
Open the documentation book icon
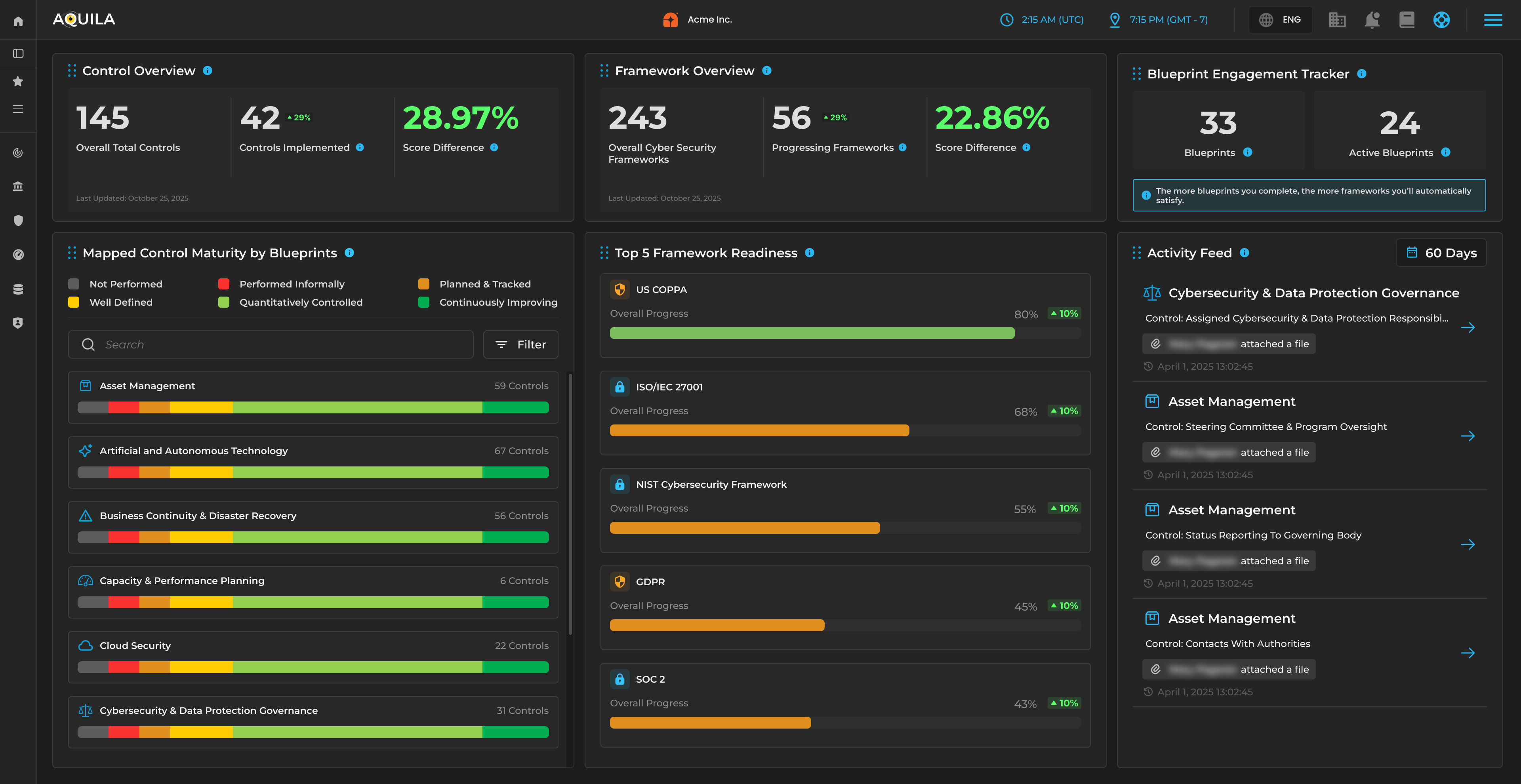point(1407,19)
